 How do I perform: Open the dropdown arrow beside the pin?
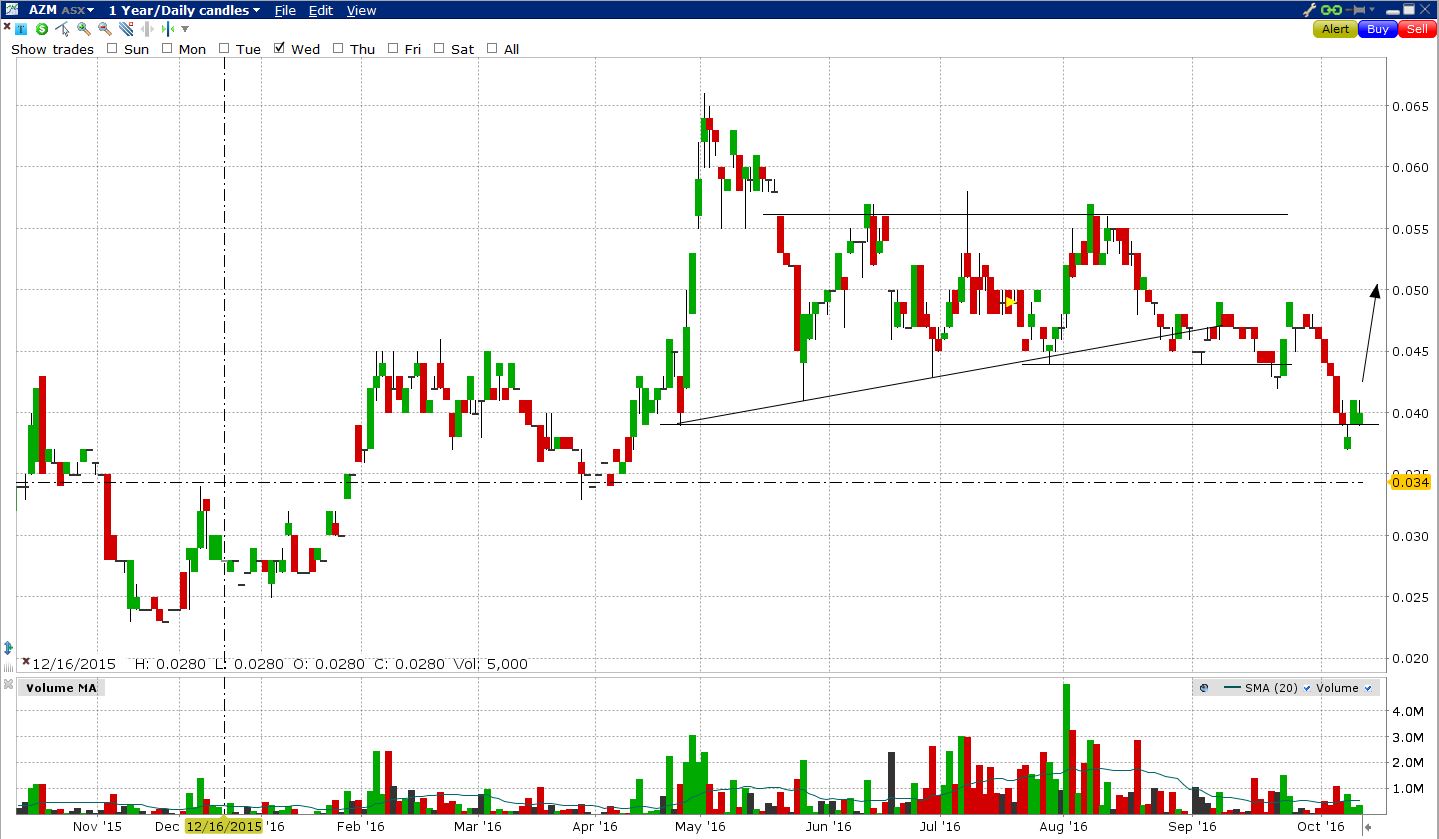point(1372,10)
